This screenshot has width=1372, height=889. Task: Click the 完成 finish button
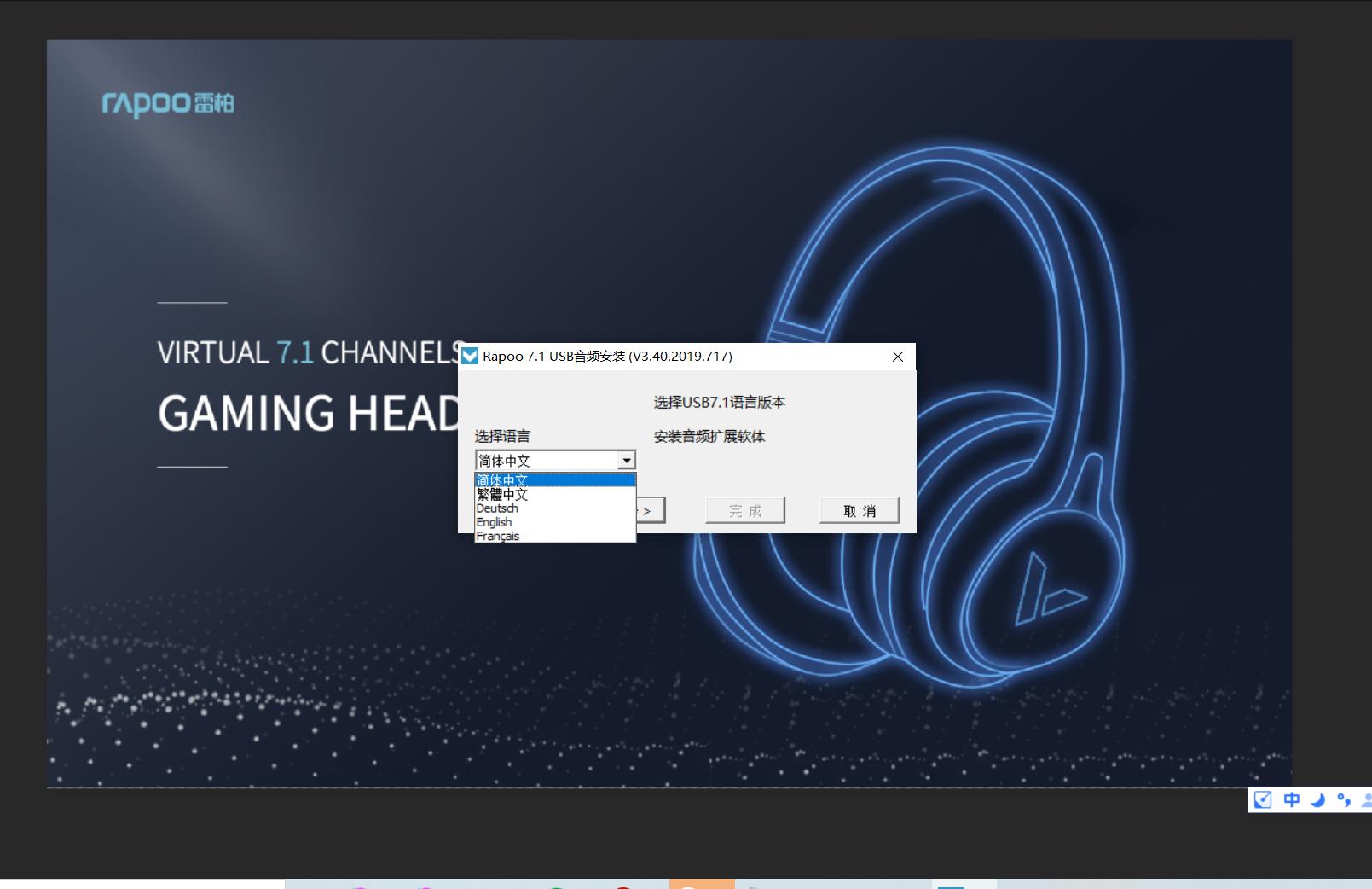tap(744, 511)
